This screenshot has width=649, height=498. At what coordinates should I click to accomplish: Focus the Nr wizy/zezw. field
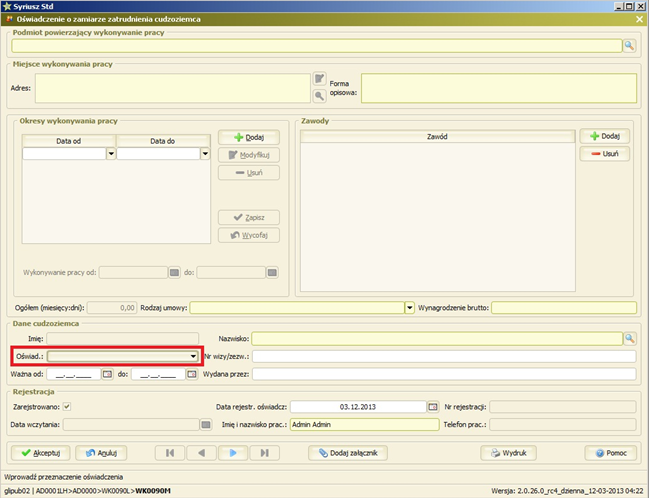coord(444,356)
